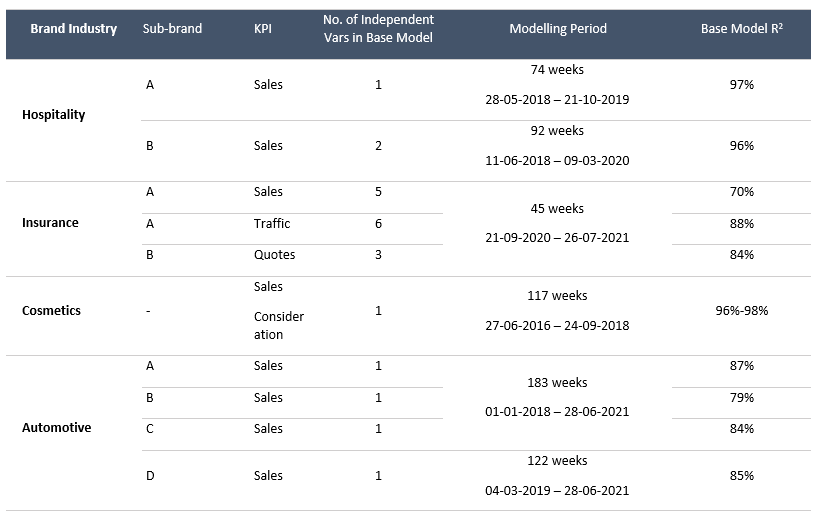Click the Quotes KPI cell

(275, 255)
